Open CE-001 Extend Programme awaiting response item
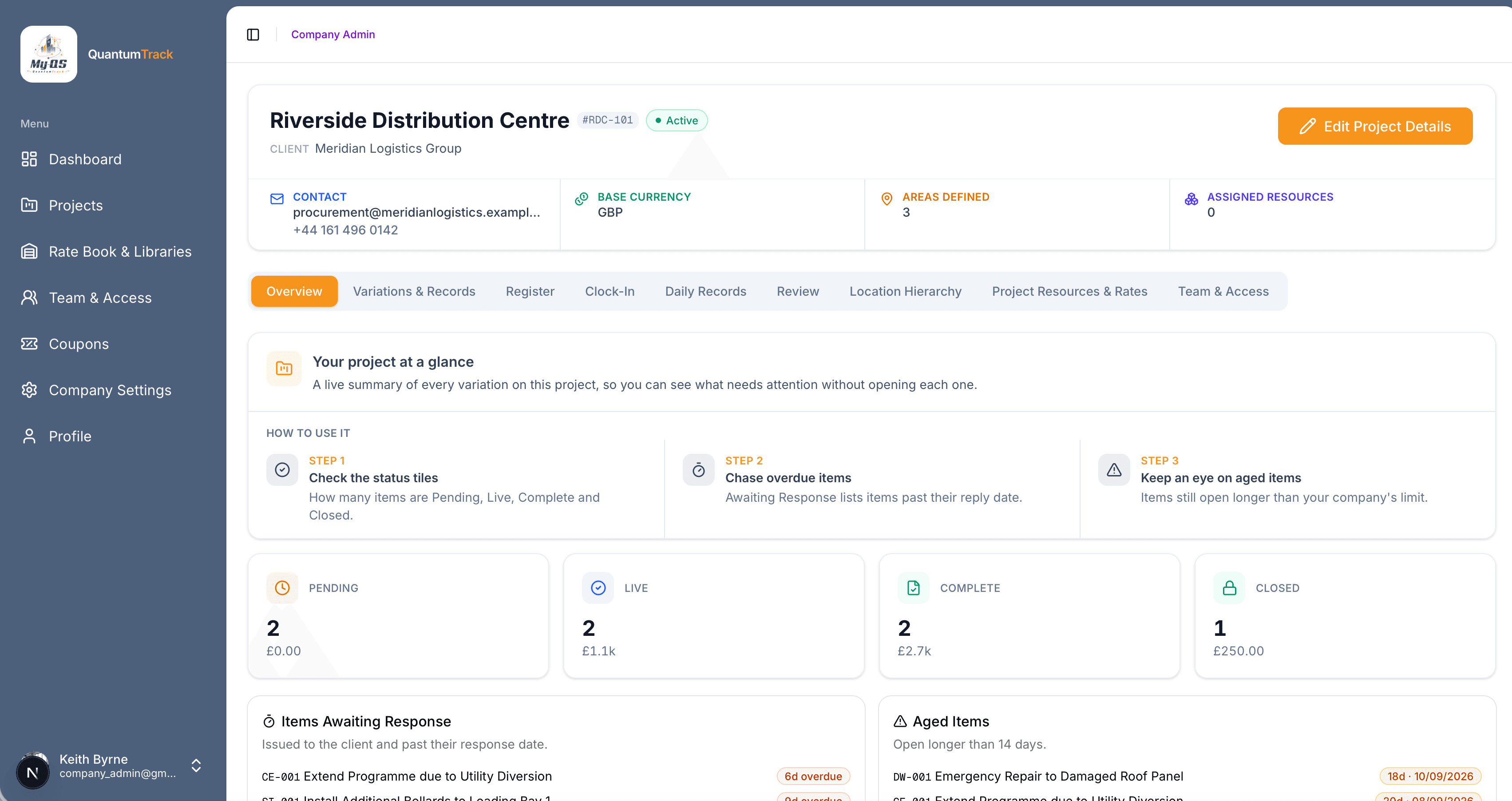The height and width of the screenshot is (801, 1512). pyautogui.click(x=407, y=776)
